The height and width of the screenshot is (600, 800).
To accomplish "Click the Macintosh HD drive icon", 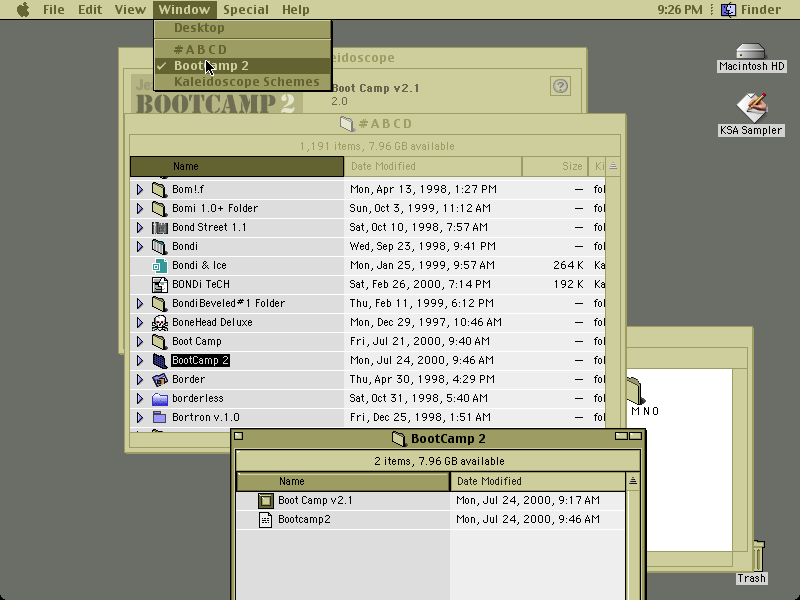I will [x=751, y=52].
